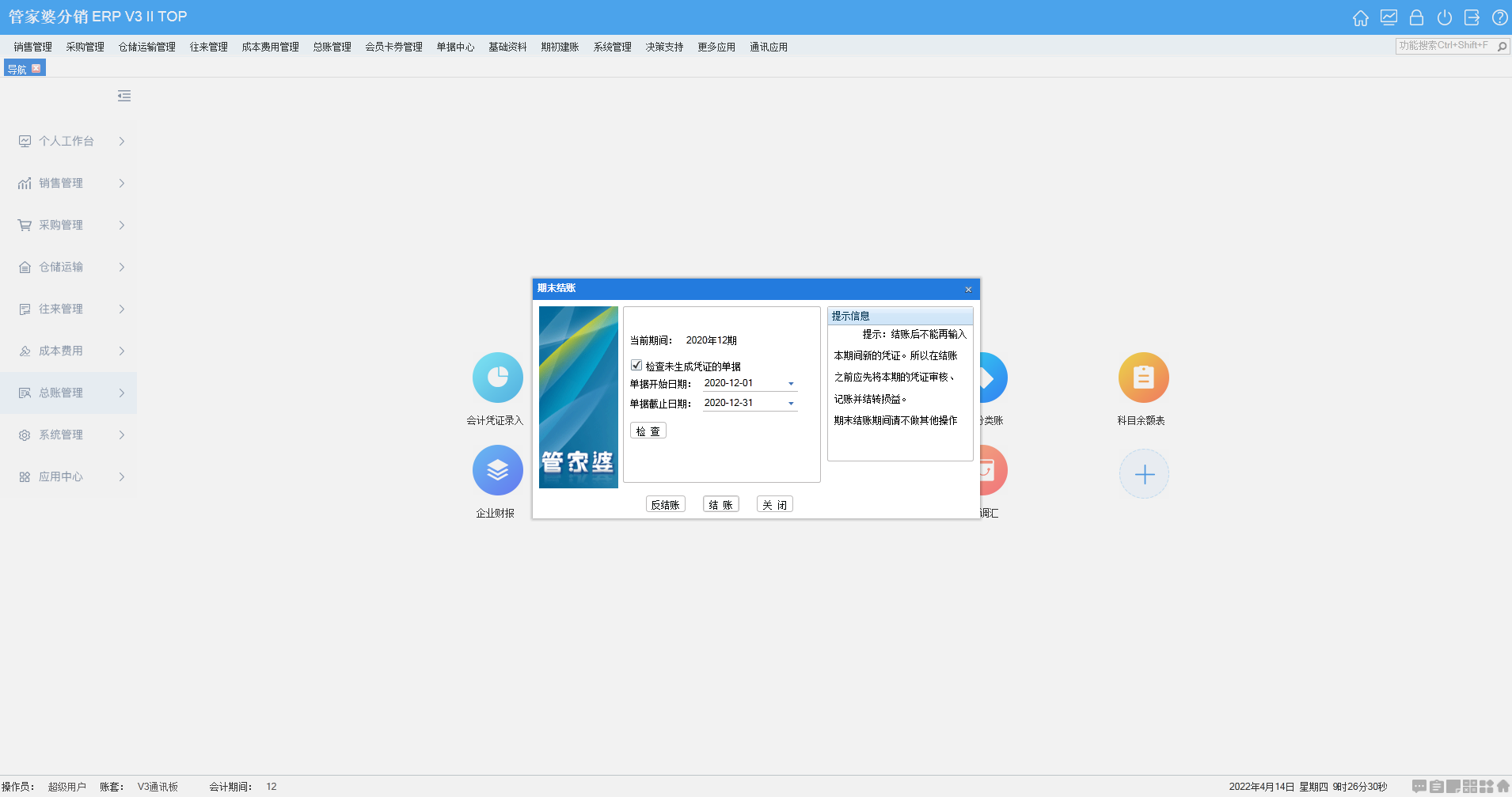Click the 采购管理 cart icon in sidebar

click(25, 225)
